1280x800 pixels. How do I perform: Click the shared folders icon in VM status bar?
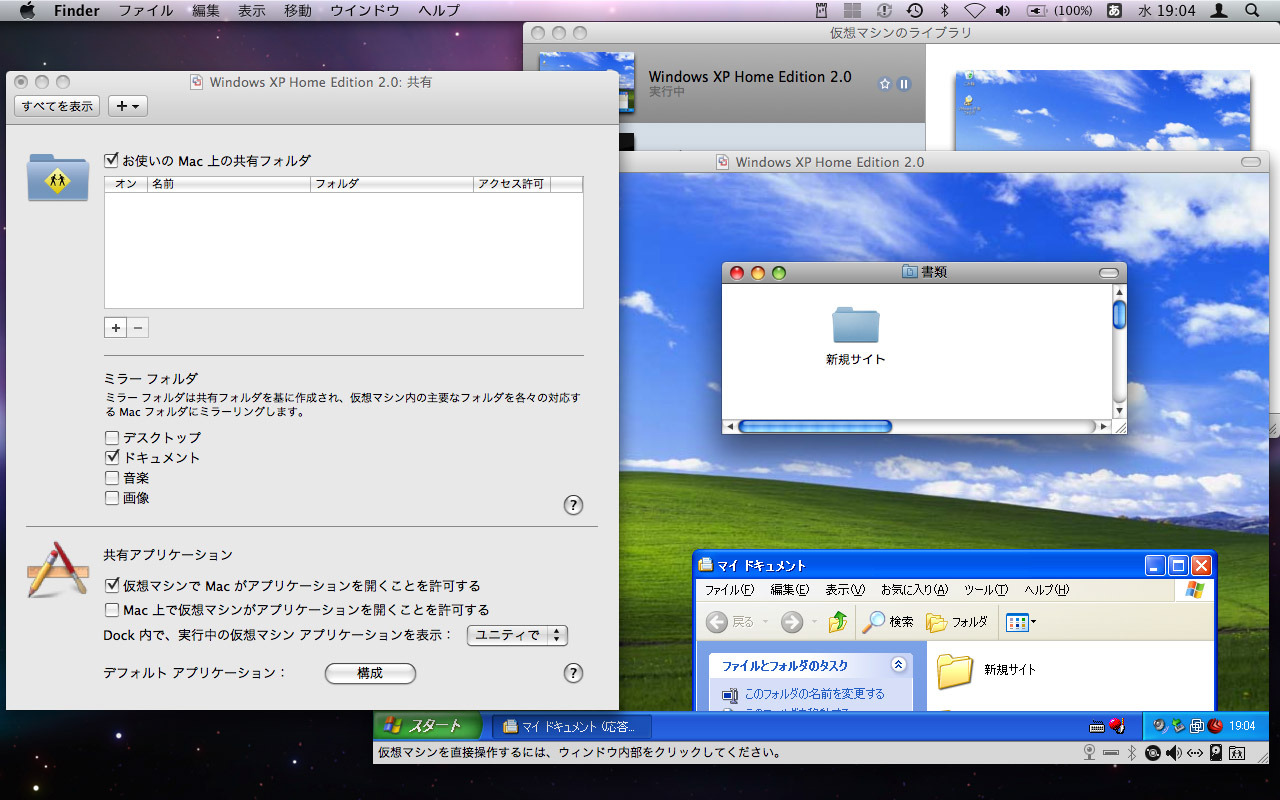pyautogui.click(x=1237, y=752)
